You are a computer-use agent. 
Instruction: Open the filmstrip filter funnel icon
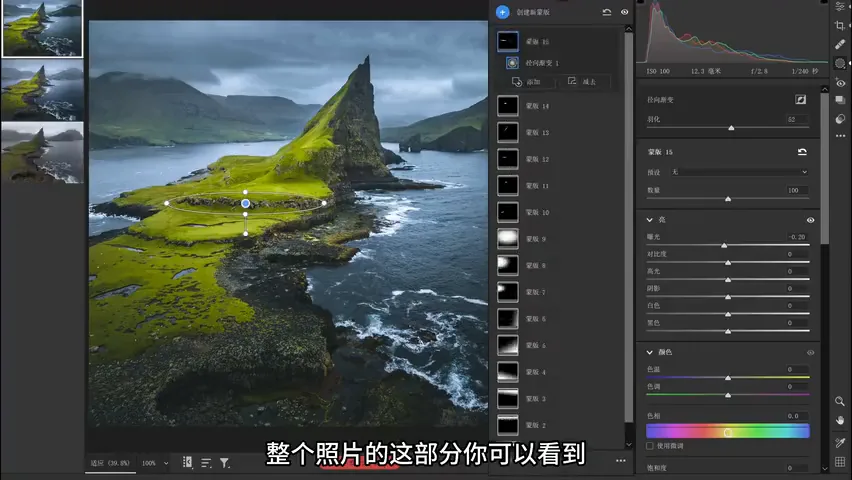coord(224,463)
